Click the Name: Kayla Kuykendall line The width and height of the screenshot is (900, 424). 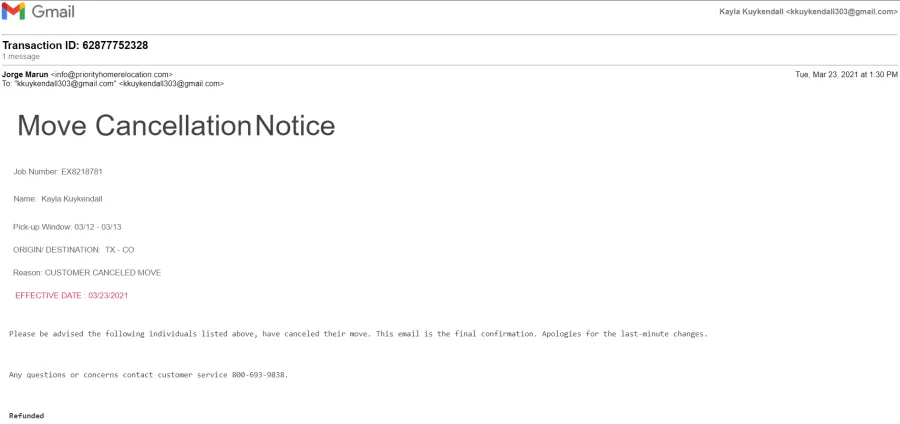click(58, 199)
